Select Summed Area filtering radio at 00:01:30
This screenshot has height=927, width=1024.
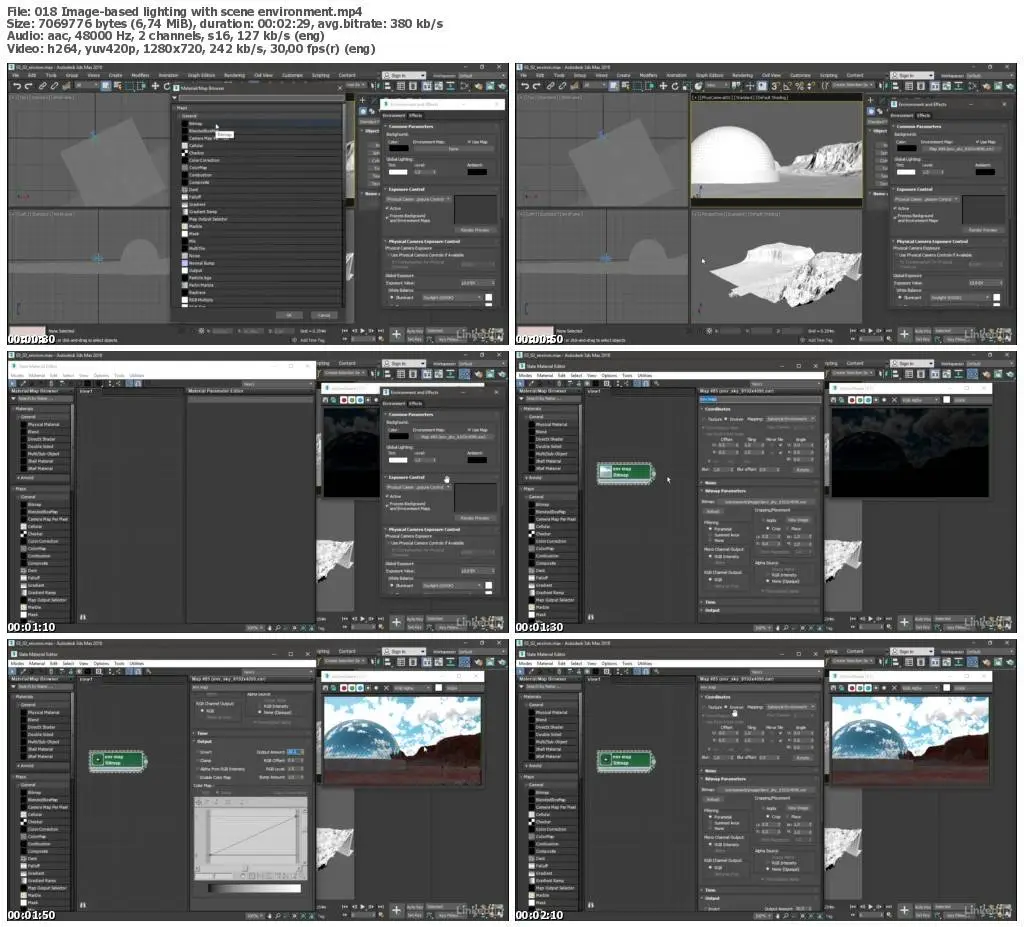[x=711, y=534]
